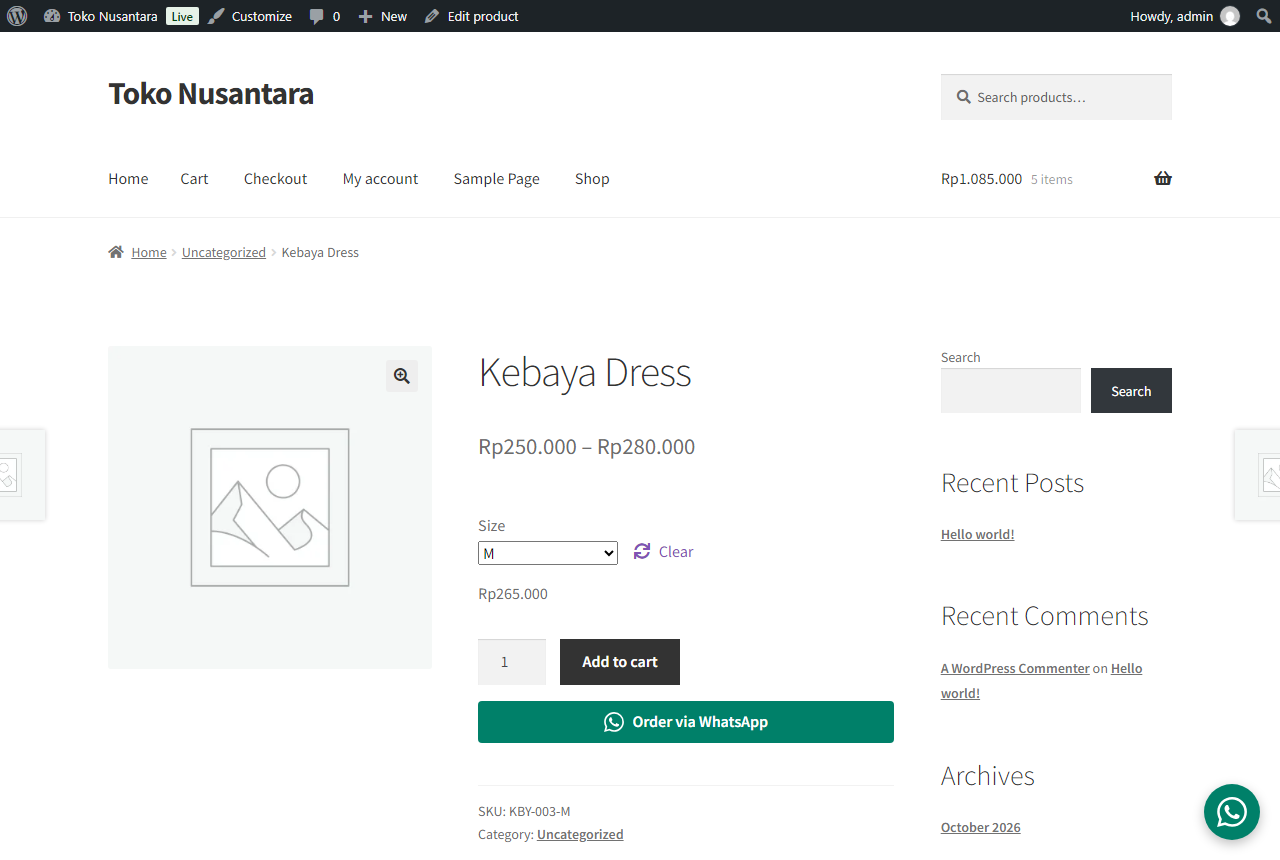This screenshot has width=1280, height=860.
Task: Click the Toko Nusantara site title
Action: point(211,93)
